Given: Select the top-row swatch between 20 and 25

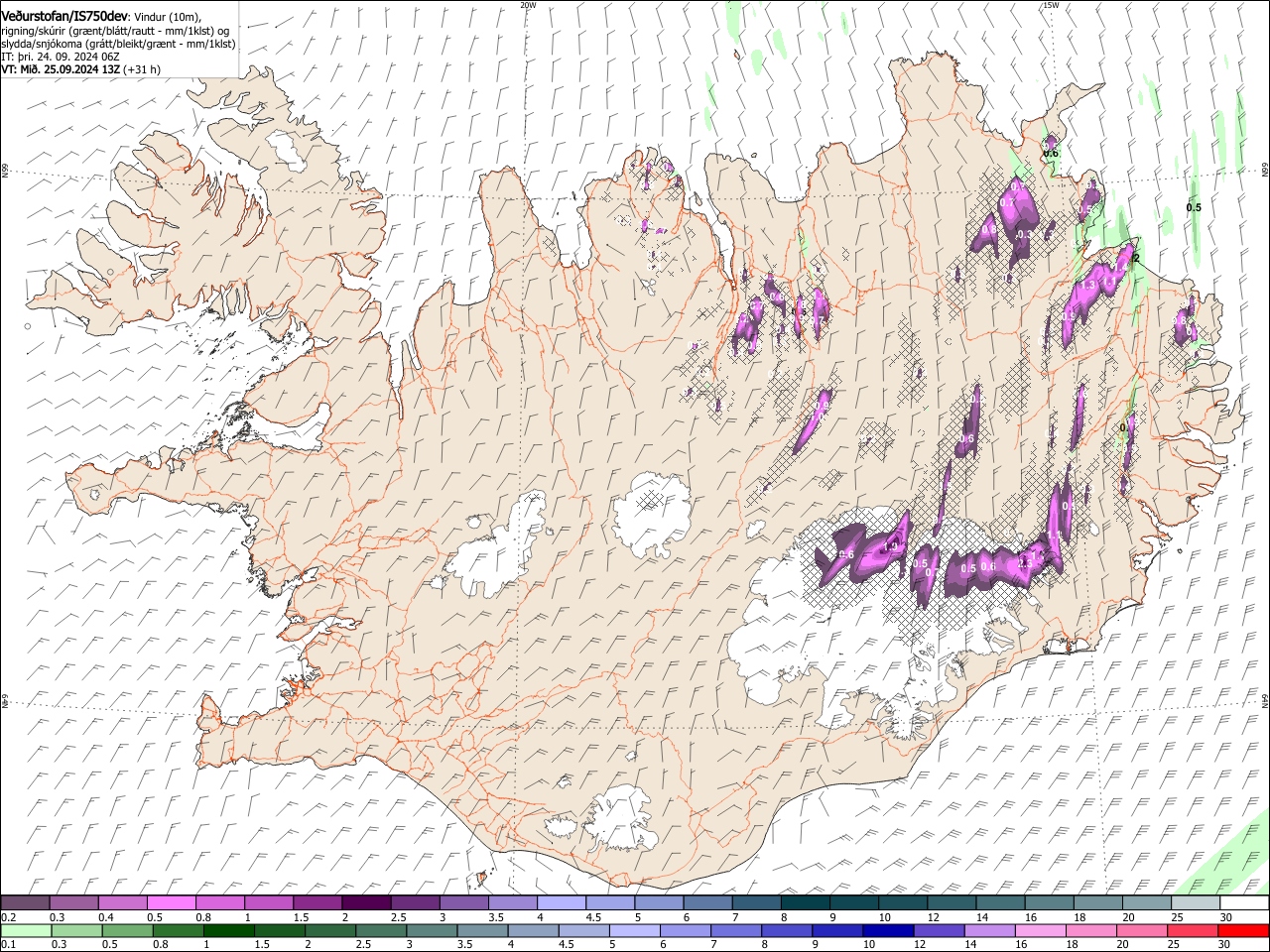Looking at the screenshot, I should tap(1147, 902).
